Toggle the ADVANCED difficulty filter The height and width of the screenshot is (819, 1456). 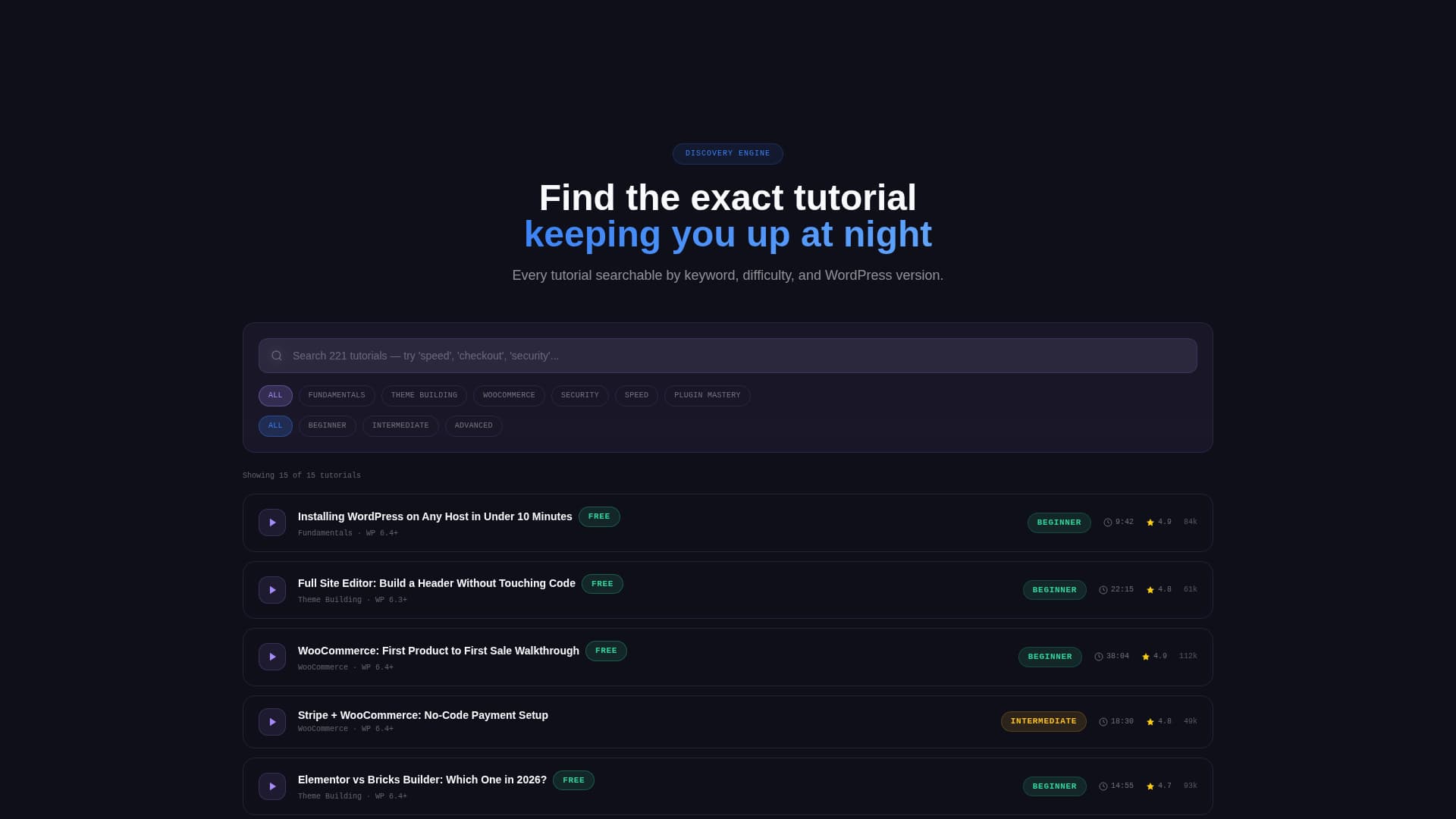(473, 425)
